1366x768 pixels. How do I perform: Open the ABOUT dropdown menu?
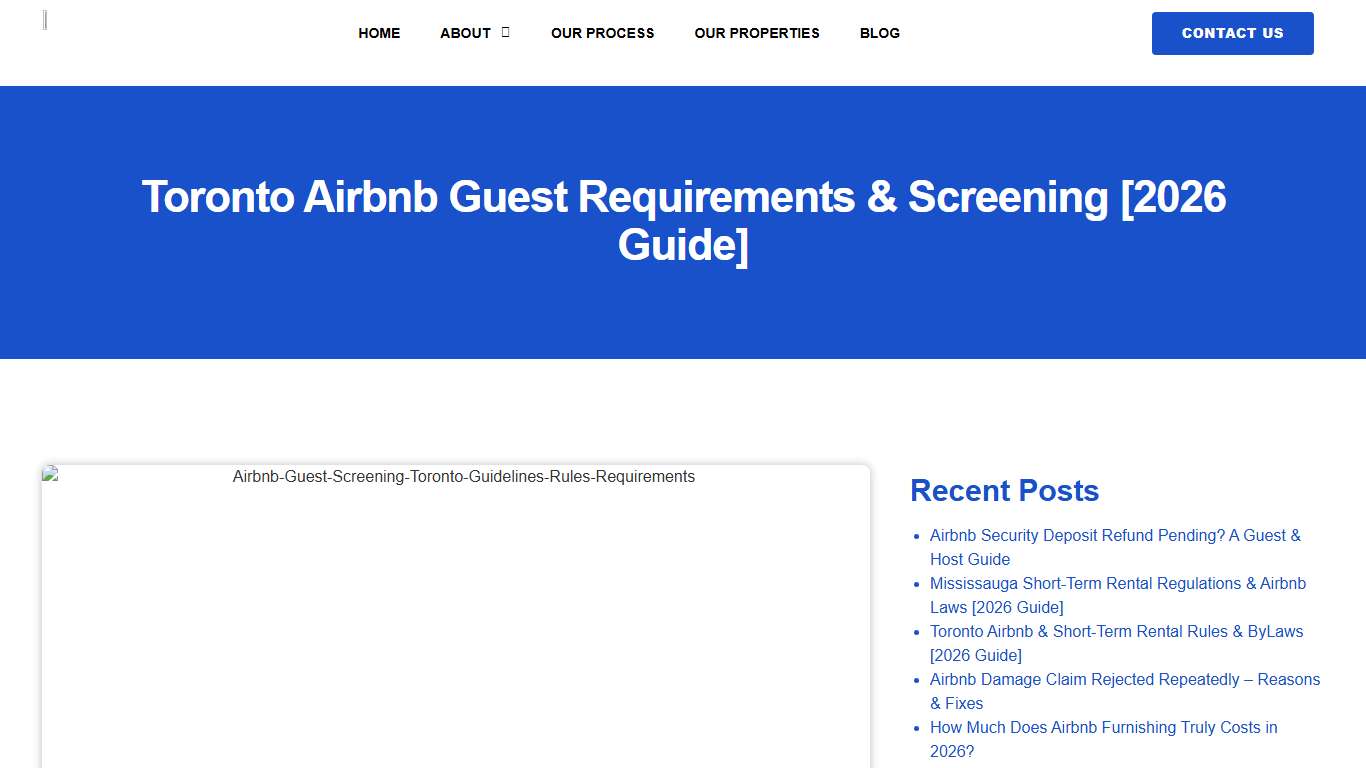(465, 33)
